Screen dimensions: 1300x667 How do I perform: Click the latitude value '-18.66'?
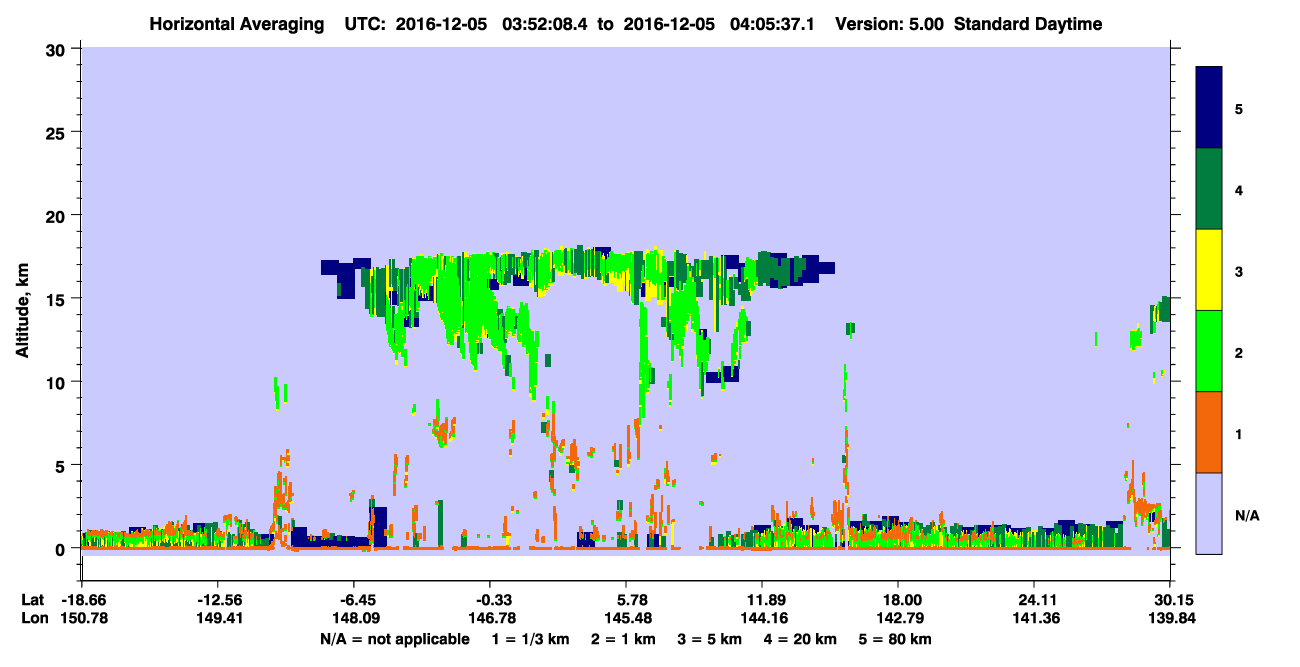click(81, 600)
